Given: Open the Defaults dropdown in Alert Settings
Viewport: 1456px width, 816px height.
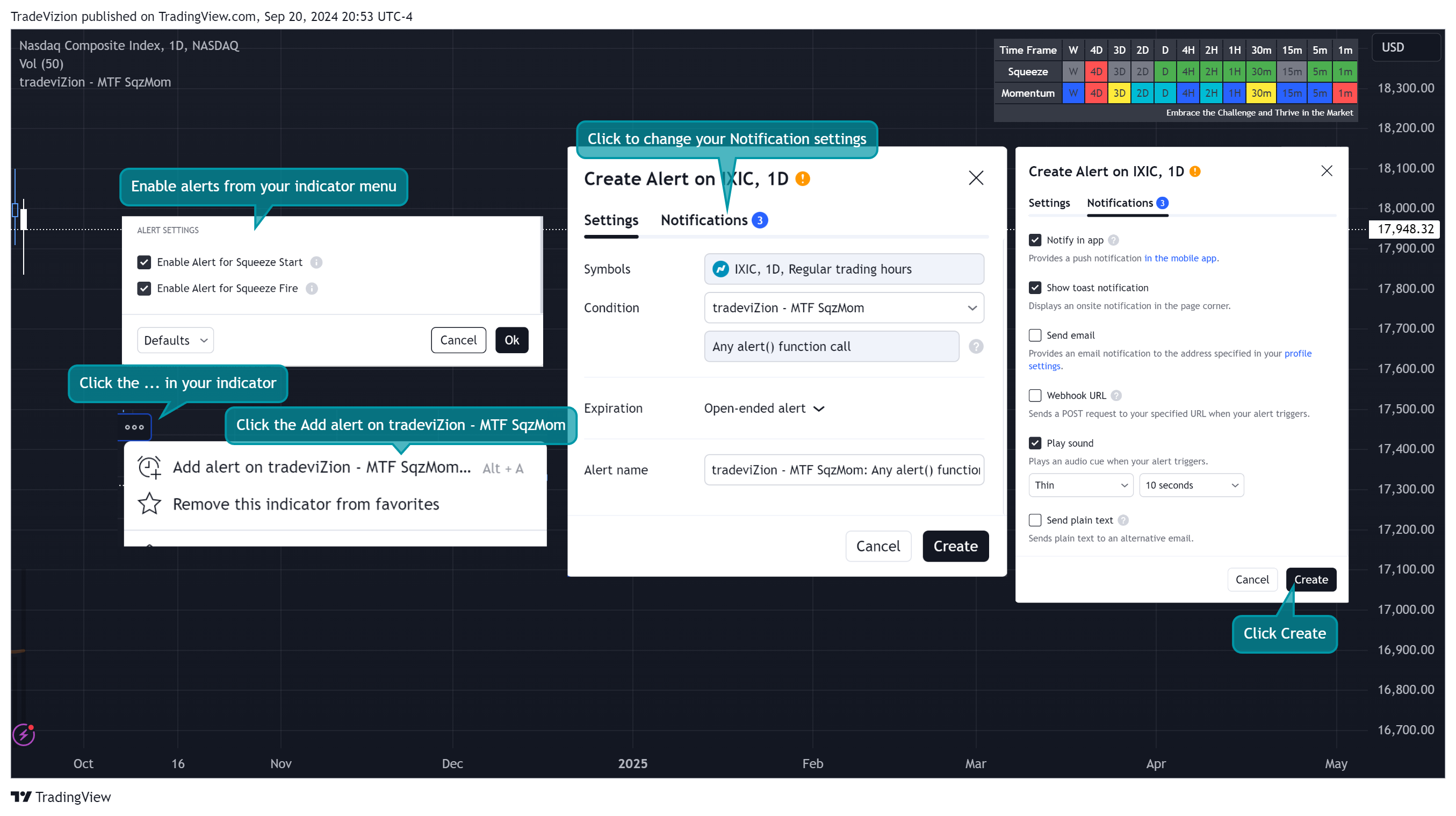Looking at the screenshot, I should 175,340.
